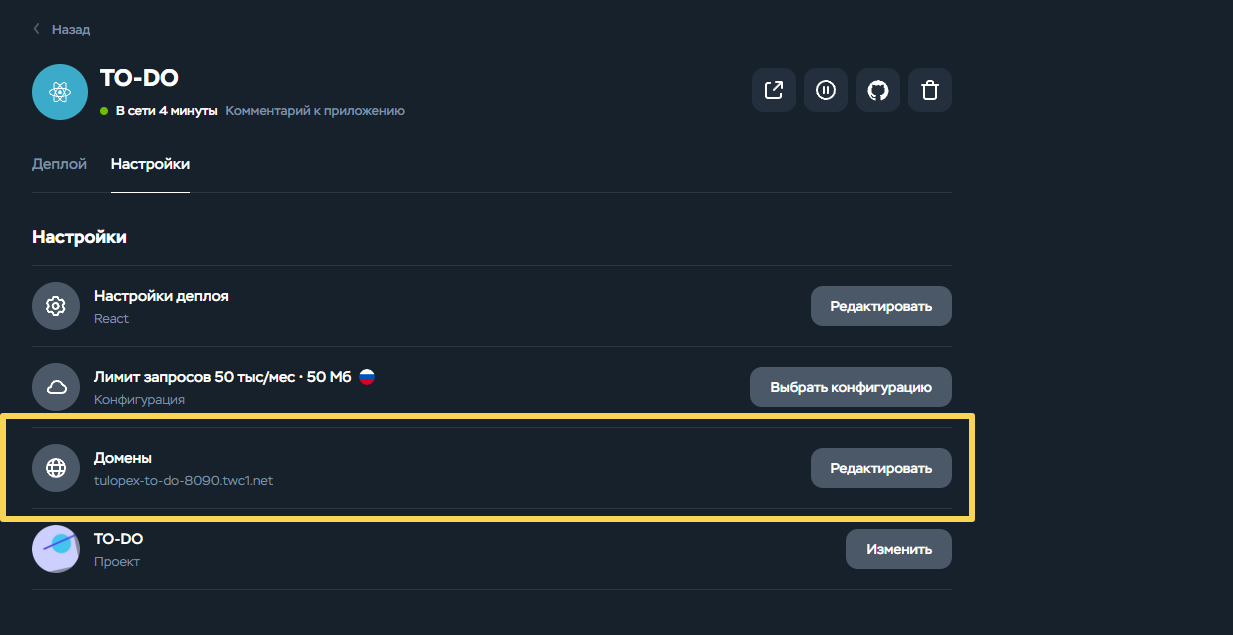This screenshot has width=1233, height=635.
Task: Click the TO-DO project avatar thumbnail
Action: coord(56,549)
